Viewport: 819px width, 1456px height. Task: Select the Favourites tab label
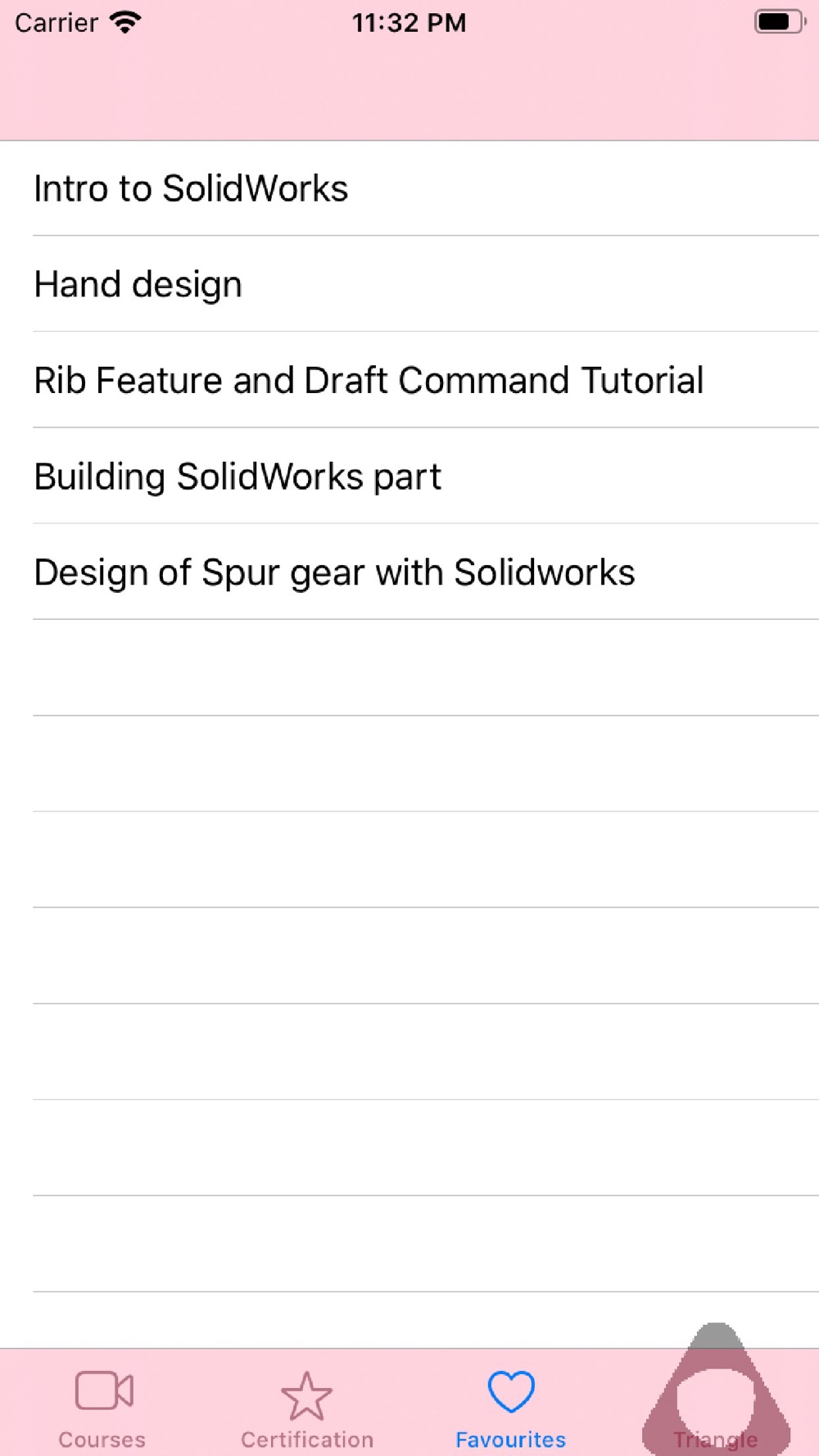click(511, 1439)
